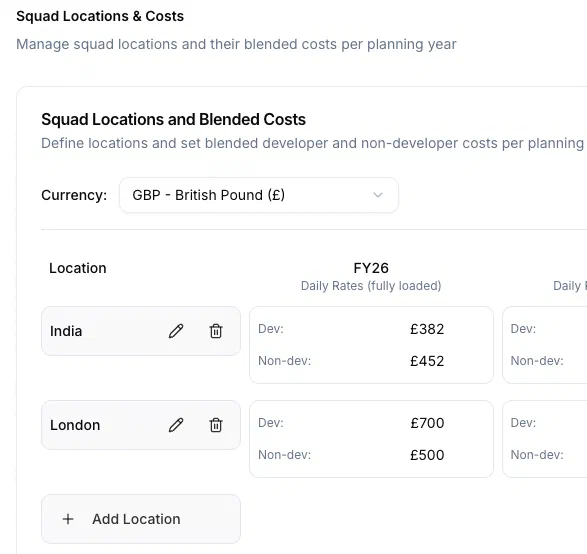Edit the India location name
This screenshot has height=554, width=587.
176,331
